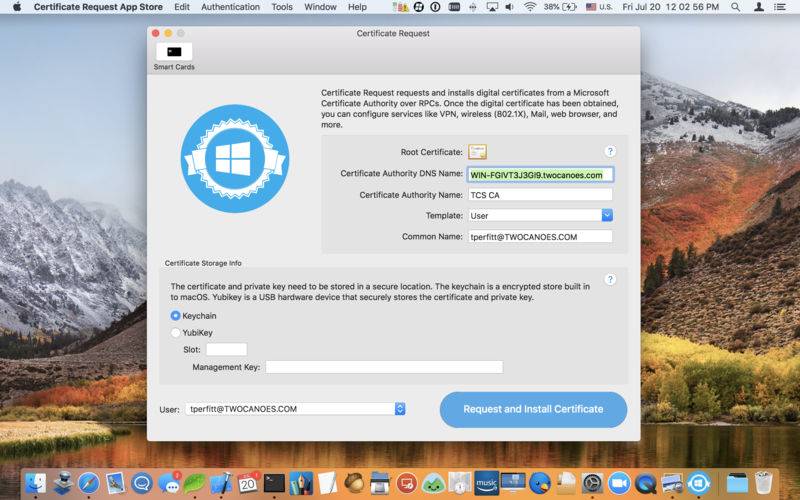This screenshot has height=500, width=800.
Task: Open Finder from the Dock
Action: click(x=36, y=483)
